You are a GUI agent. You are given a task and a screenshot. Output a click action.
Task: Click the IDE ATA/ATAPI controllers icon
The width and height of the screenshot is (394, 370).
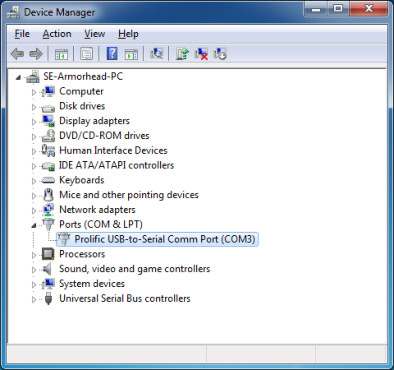48,166
